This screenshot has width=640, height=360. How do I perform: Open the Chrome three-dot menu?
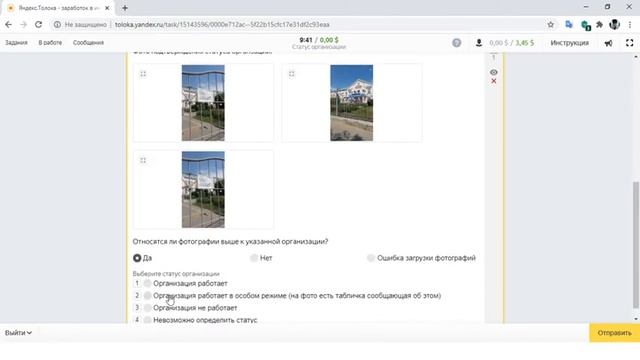[630, 24]
